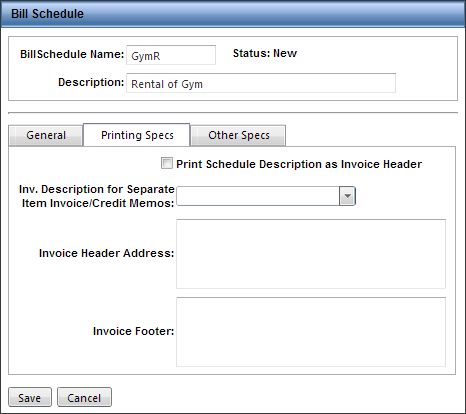The height and width of the screenshot is (414, 466).
Task: Click the Bill Schedule title bar
Action: (233, 14)
